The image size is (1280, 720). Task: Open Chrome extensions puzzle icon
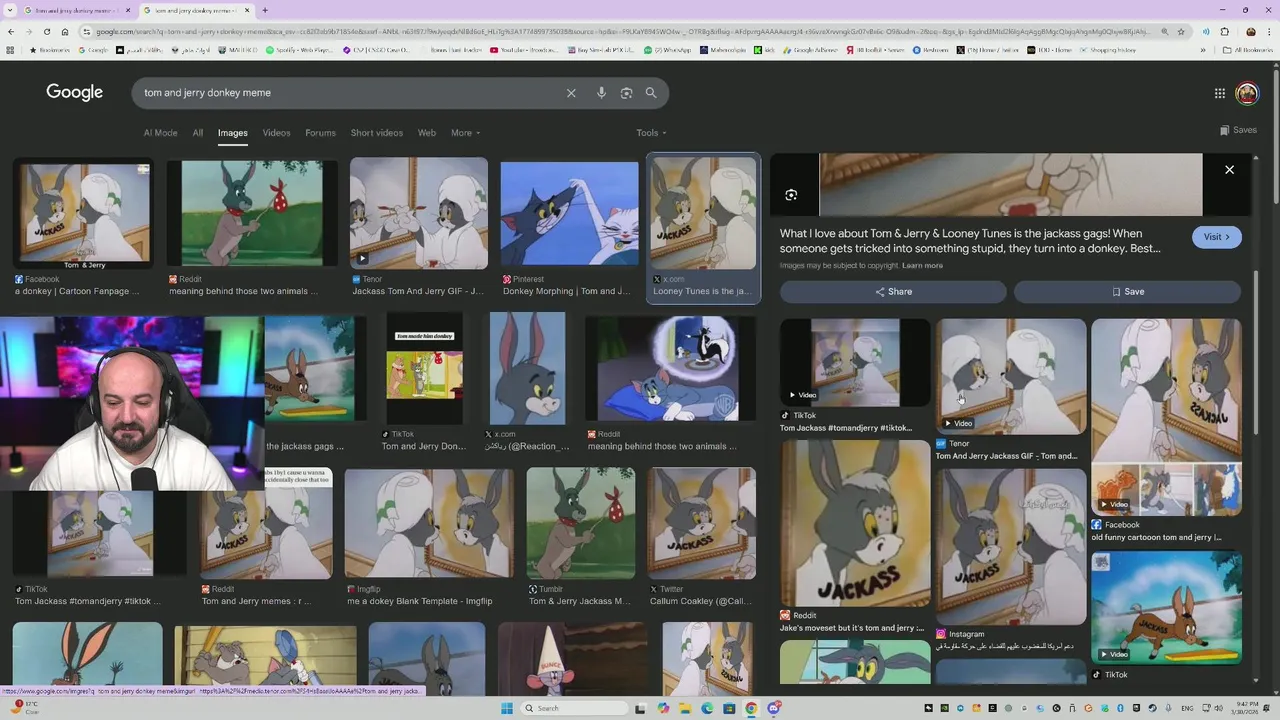coord(1227,32)
